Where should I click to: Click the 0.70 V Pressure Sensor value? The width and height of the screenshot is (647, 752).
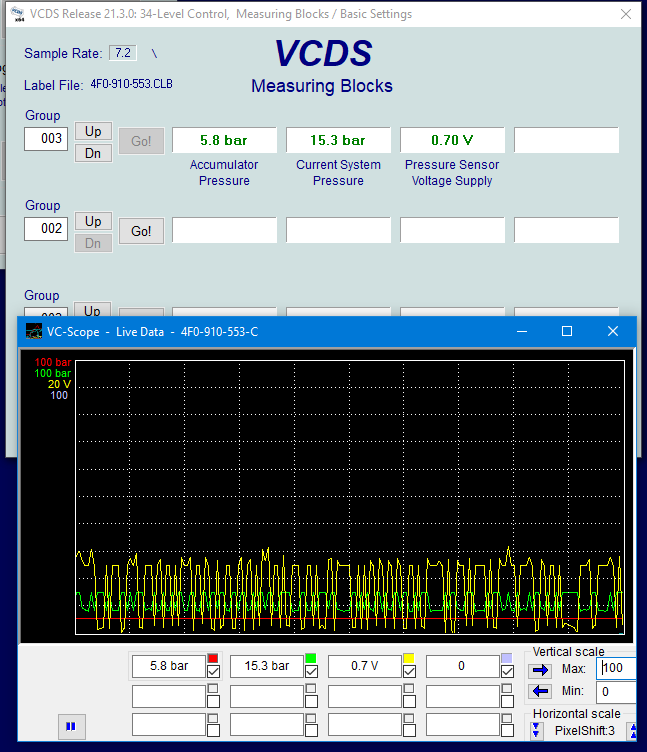tap(452, 140)
